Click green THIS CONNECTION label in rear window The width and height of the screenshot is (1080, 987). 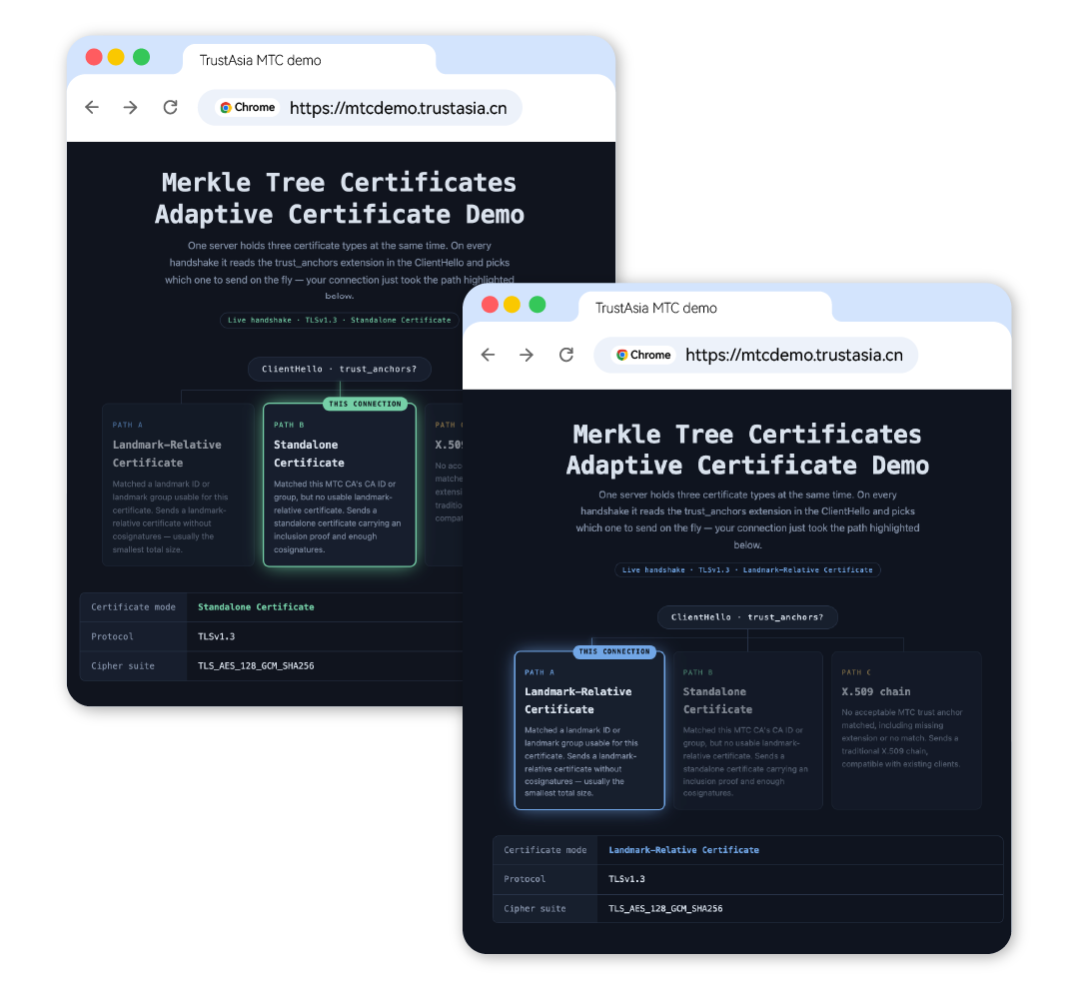pos(365,404)
